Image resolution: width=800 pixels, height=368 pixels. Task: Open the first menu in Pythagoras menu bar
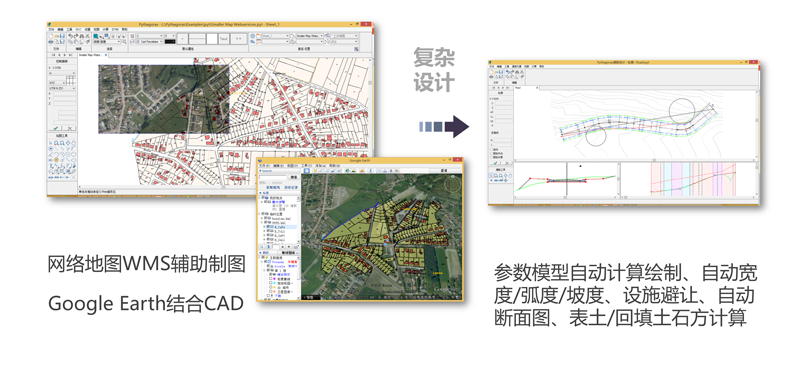[x=51, y=30]
